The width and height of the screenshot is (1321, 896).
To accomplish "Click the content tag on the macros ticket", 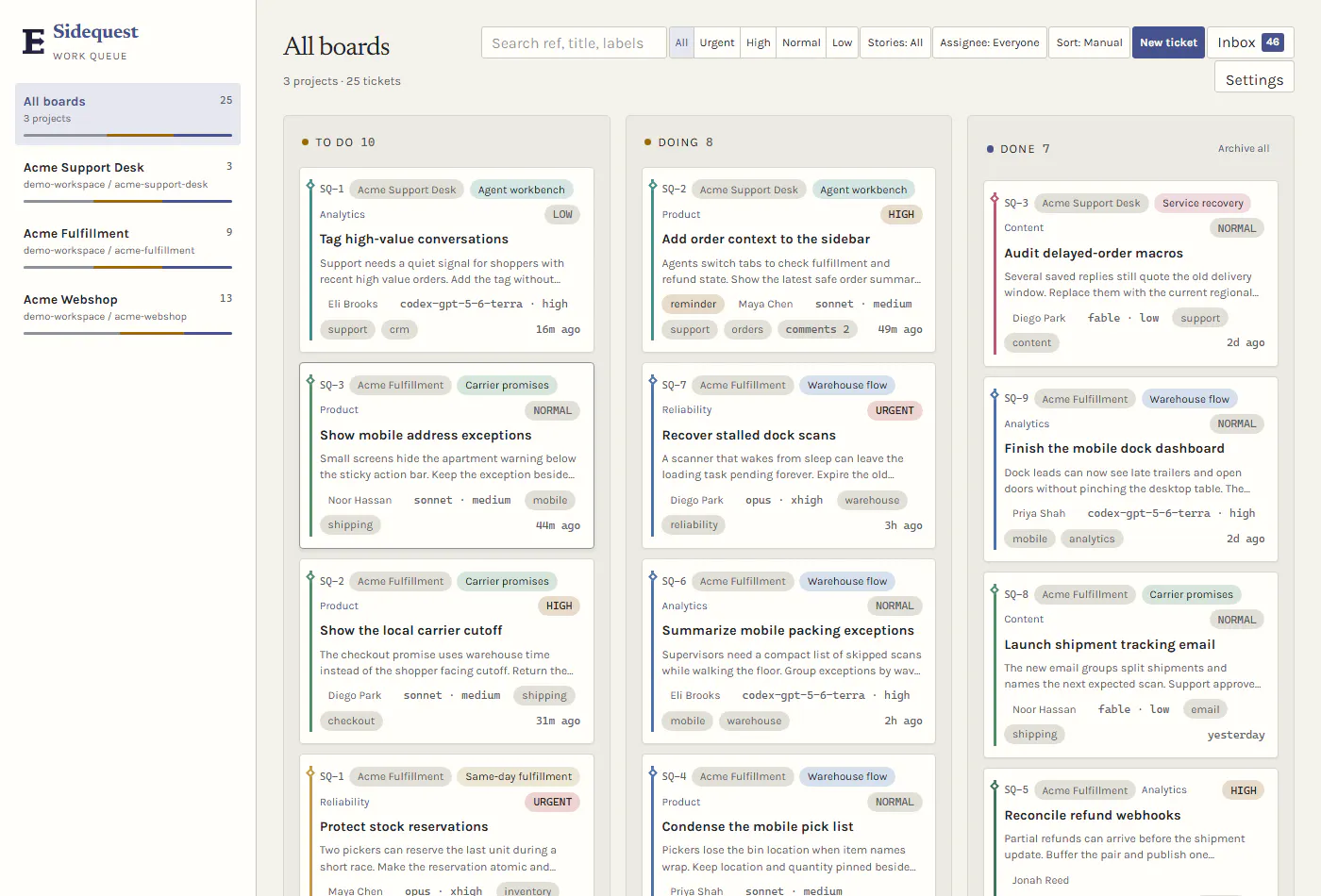I will (x=1031, y=342).
